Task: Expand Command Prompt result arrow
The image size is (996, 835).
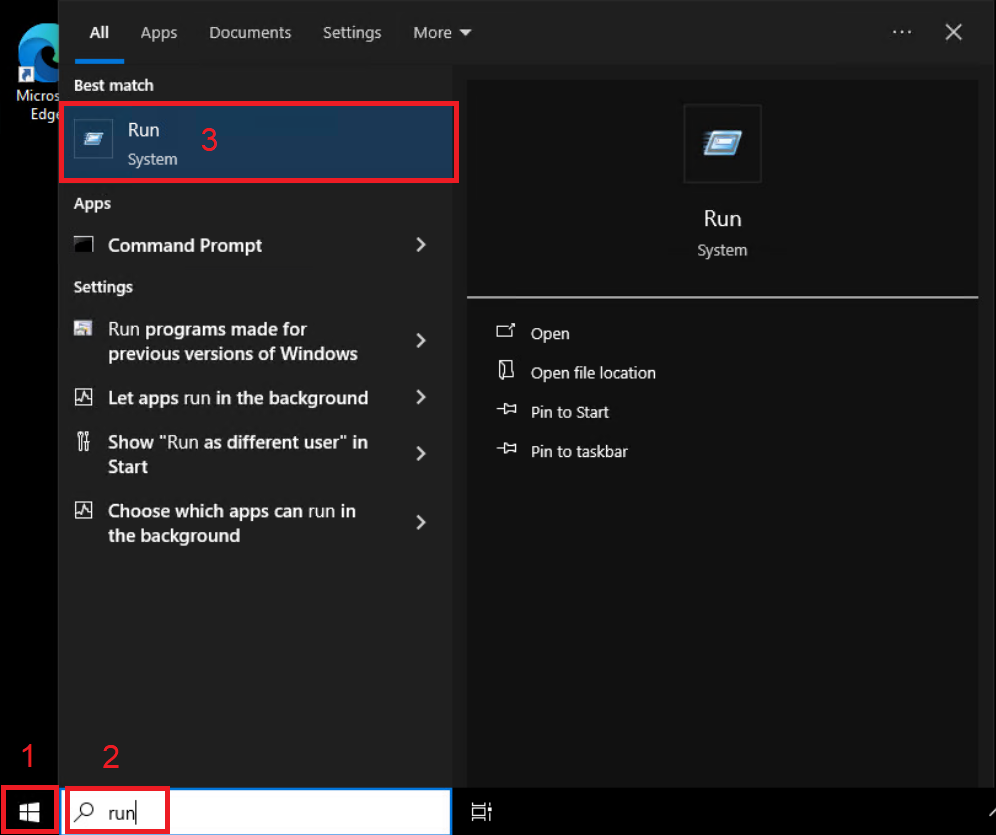Action: pos(421,245)
